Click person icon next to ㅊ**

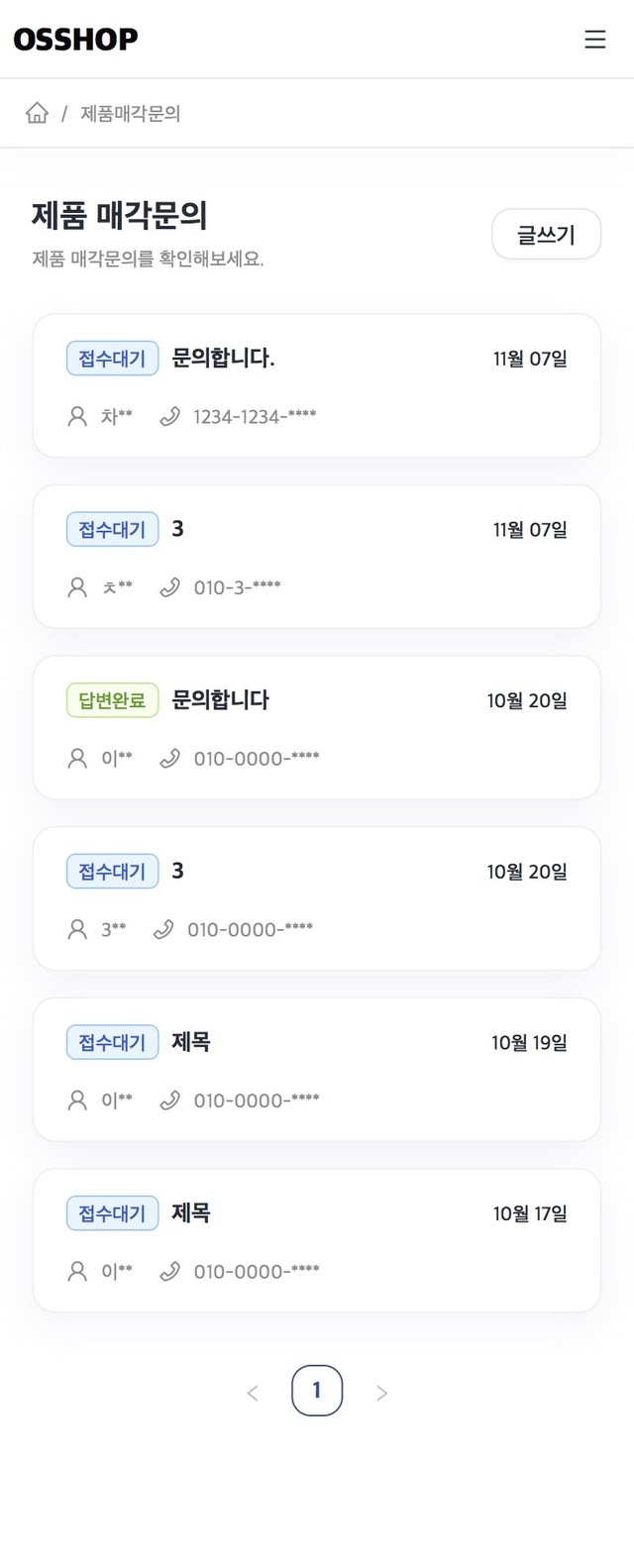click(x=77, y=587)
